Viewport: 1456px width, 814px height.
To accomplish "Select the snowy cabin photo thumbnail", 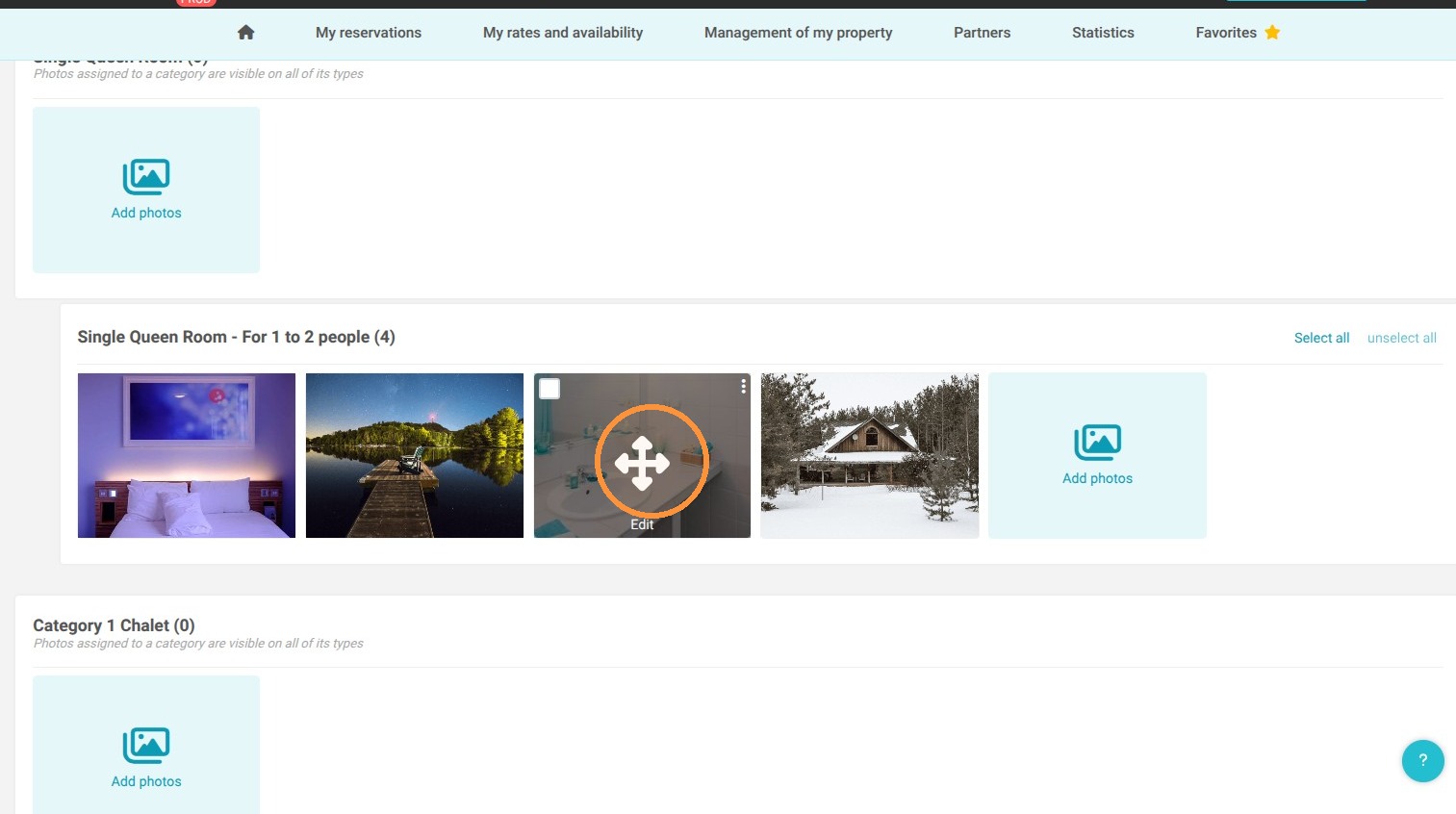I will point(870,455).
